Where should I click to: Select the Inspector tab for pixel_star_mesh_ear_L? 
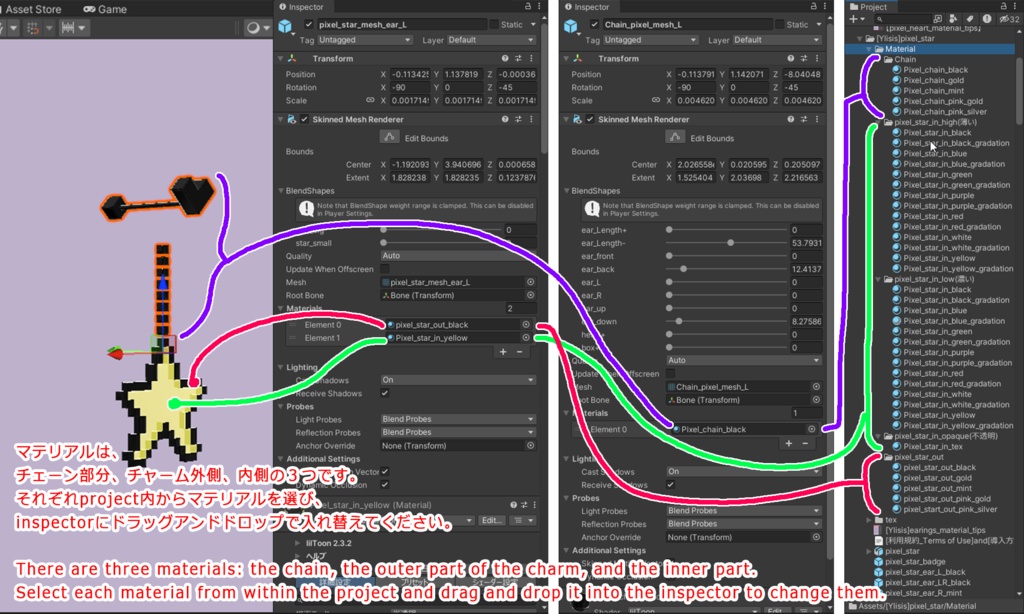pyautogui.click(x=301, y=7)
